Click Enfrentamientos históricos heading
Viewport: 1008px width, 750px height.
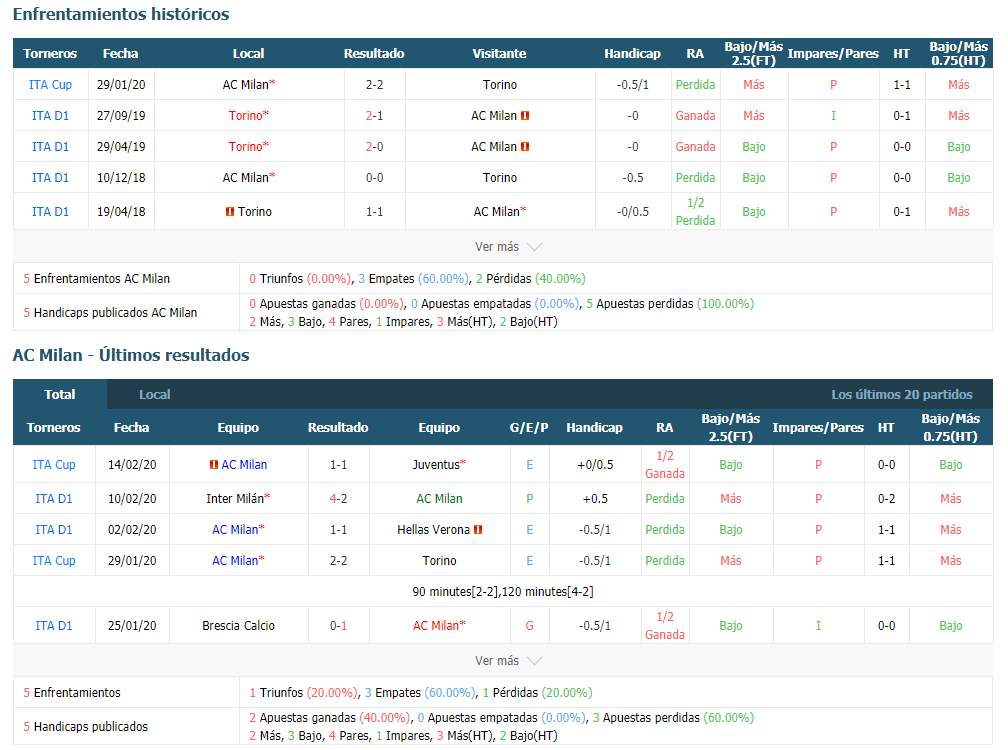pos(121,14)
